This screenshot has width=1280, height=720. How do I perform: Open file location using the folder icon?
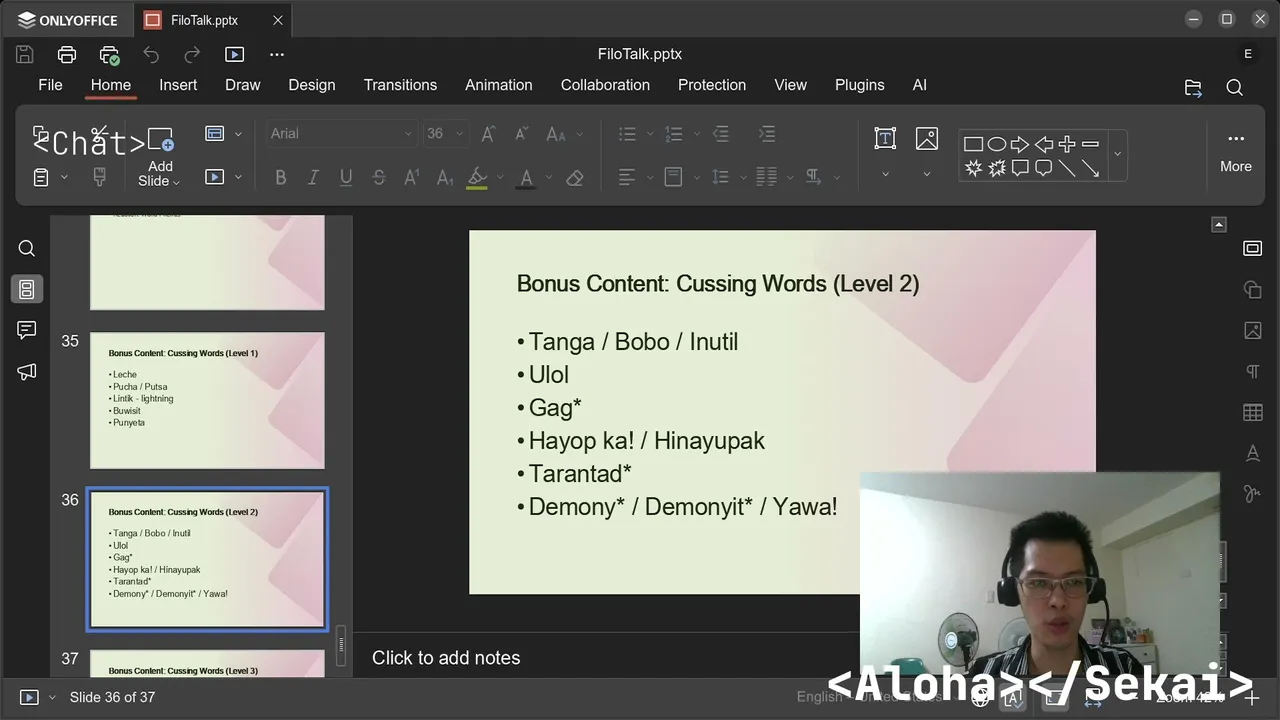(x=1193, y=87)
